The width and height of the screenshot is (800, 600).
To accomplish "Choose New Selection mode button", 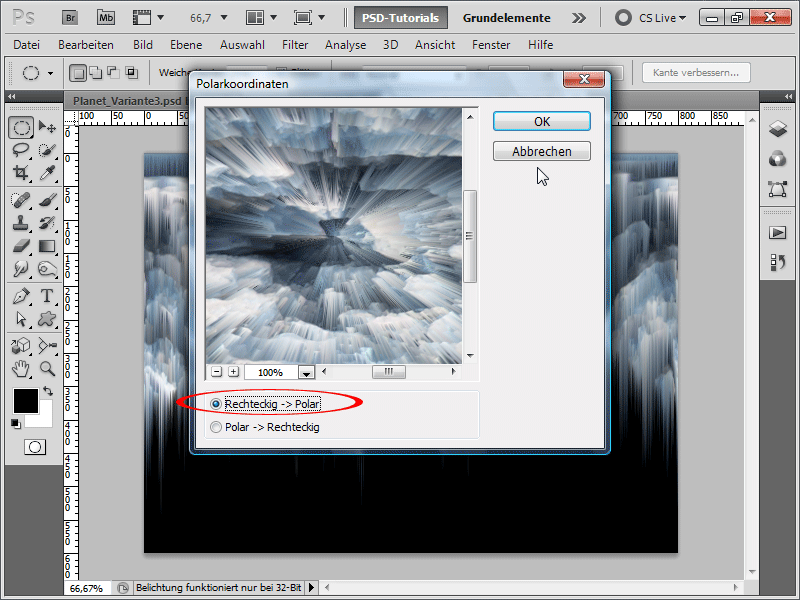I will (x=78, y=73).
